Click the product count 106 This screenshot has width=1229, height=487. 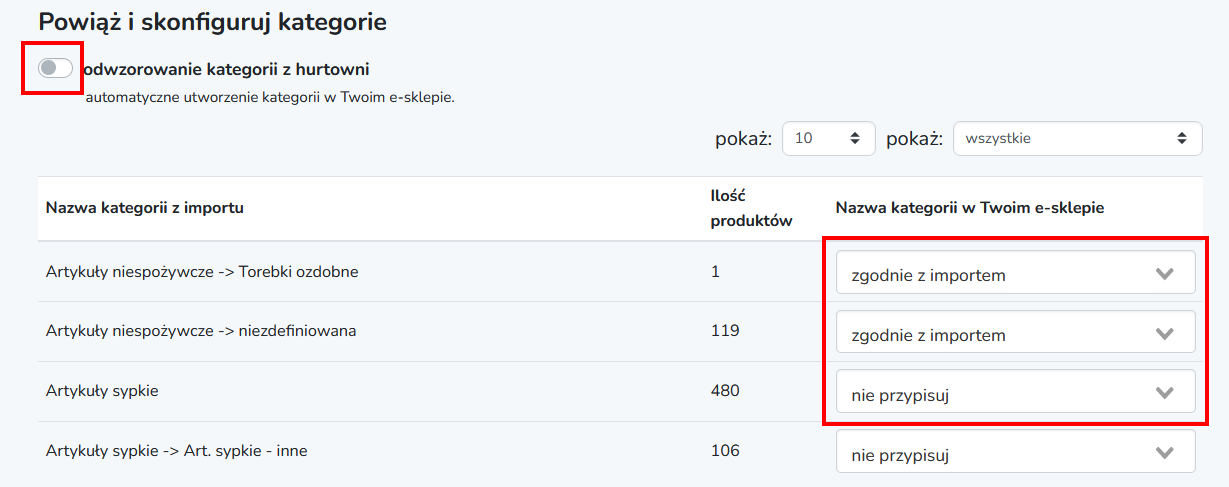(x=725, y=450)
